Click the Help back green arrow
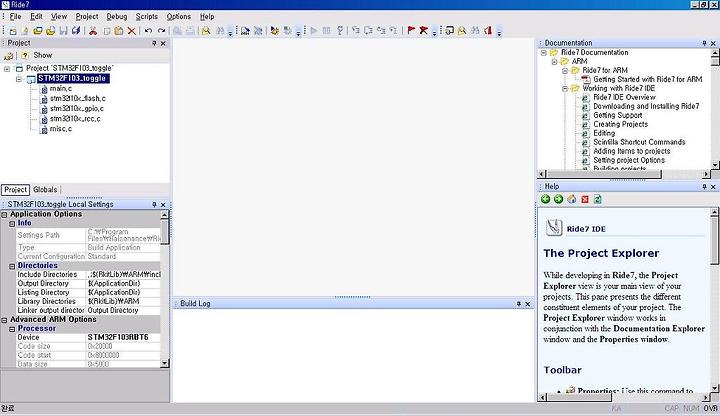The image size is (720, 416). (546, 199)
